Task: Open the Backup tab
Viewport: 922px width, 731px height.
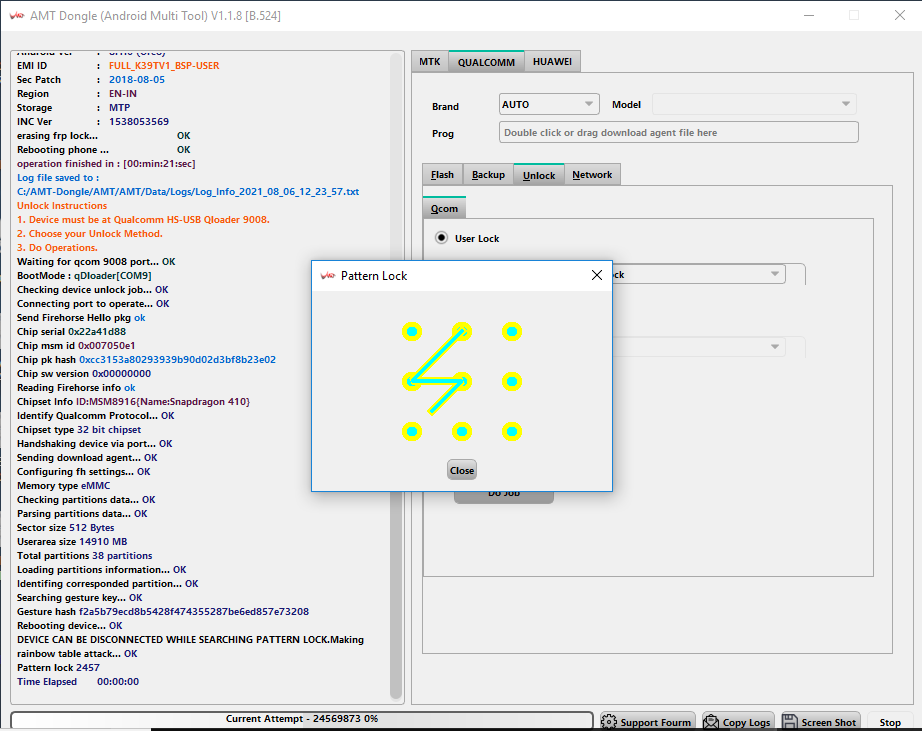Action: [488, 175]
